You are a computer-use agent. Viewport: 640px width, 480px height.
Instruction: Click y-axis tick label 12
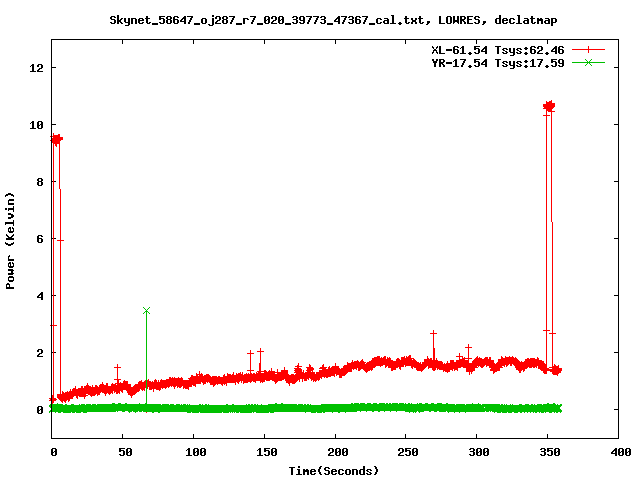click(37, 68)
